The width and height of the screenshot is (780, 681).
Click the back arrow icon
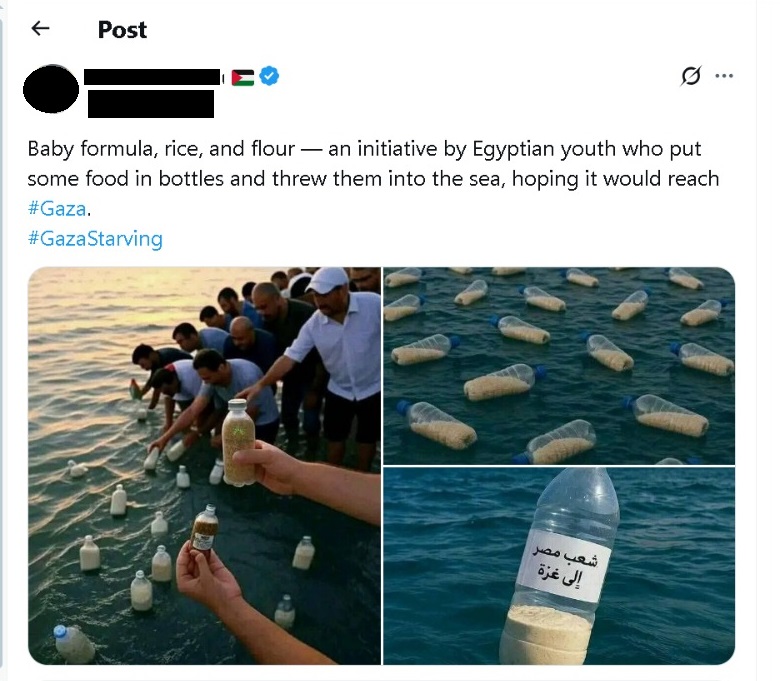pyautogui.click(x=40, y=28)
